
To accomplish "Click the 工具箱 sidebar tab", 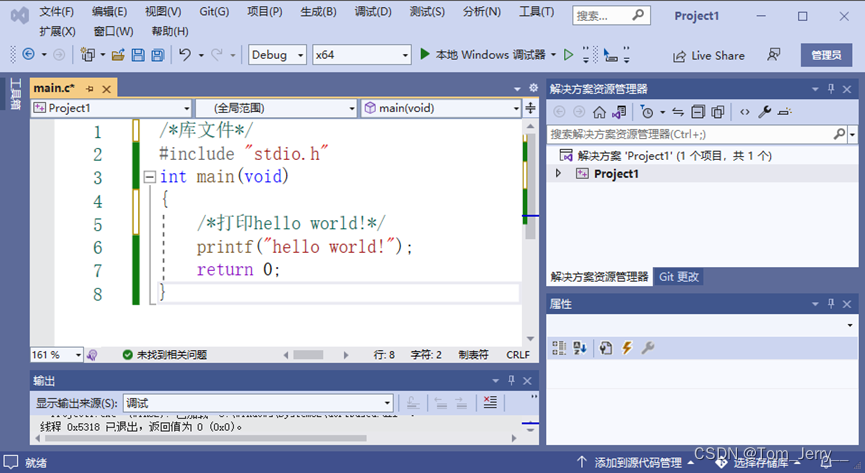I will click(15, 94).
